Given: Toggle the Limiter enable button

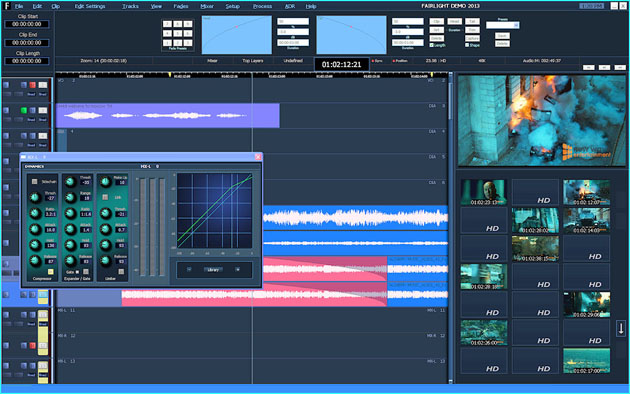Looking at the screenshot, I should pos(121,272).
